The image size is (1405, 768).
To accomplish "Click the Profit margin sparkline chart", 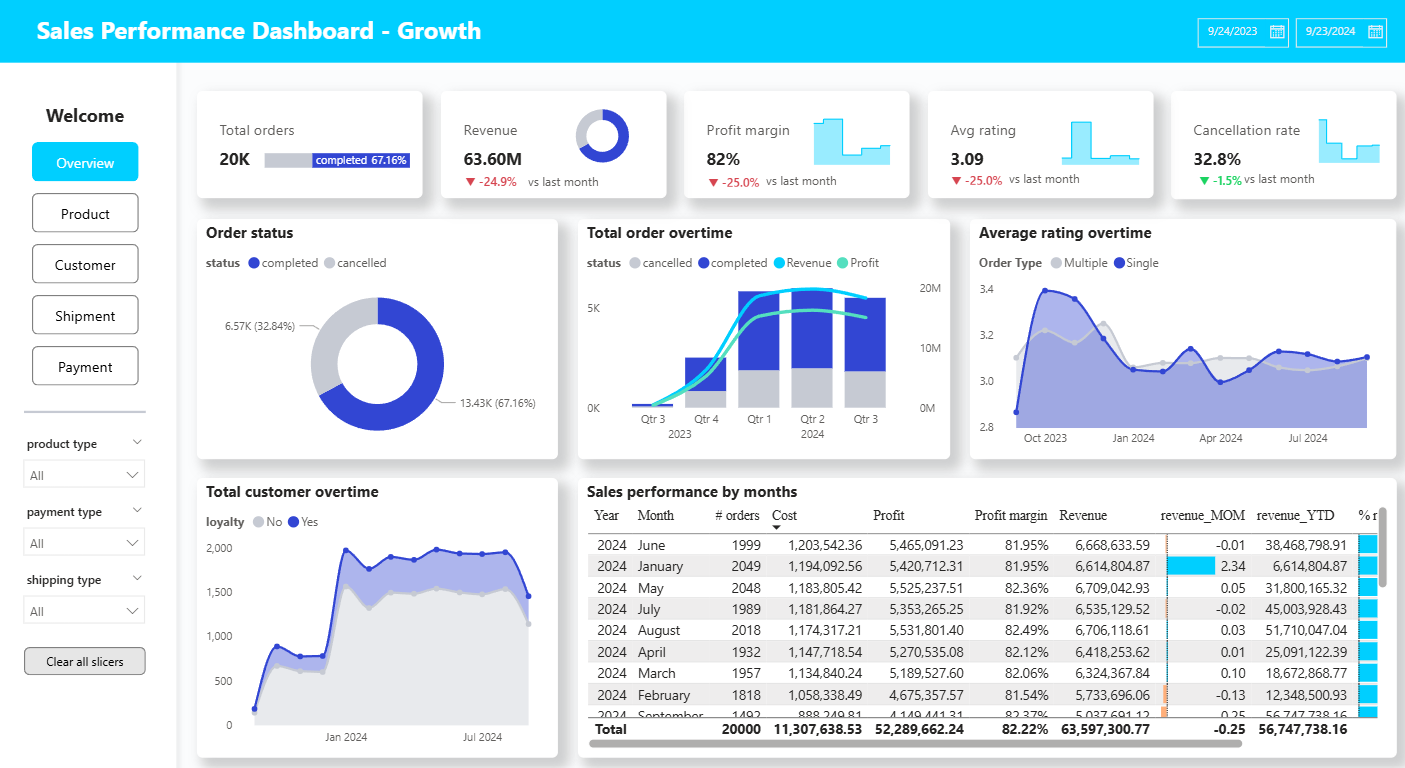I will click(x=851, y=141).
